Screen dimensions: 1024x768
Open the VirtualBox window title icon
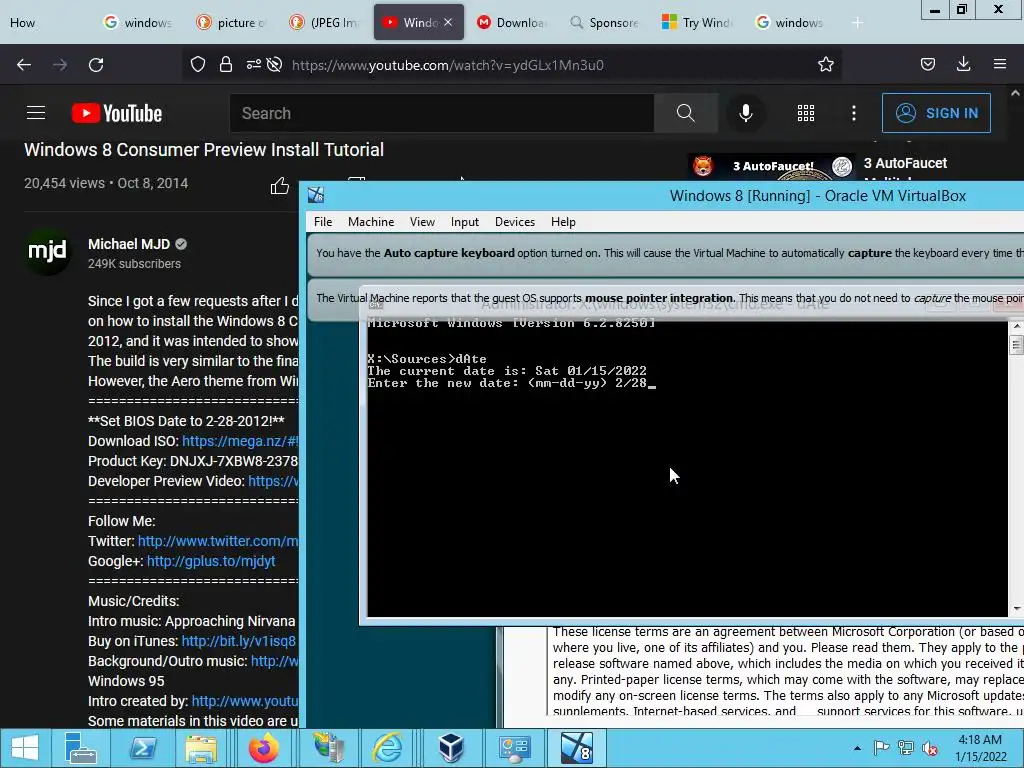(x=316, y=195)
